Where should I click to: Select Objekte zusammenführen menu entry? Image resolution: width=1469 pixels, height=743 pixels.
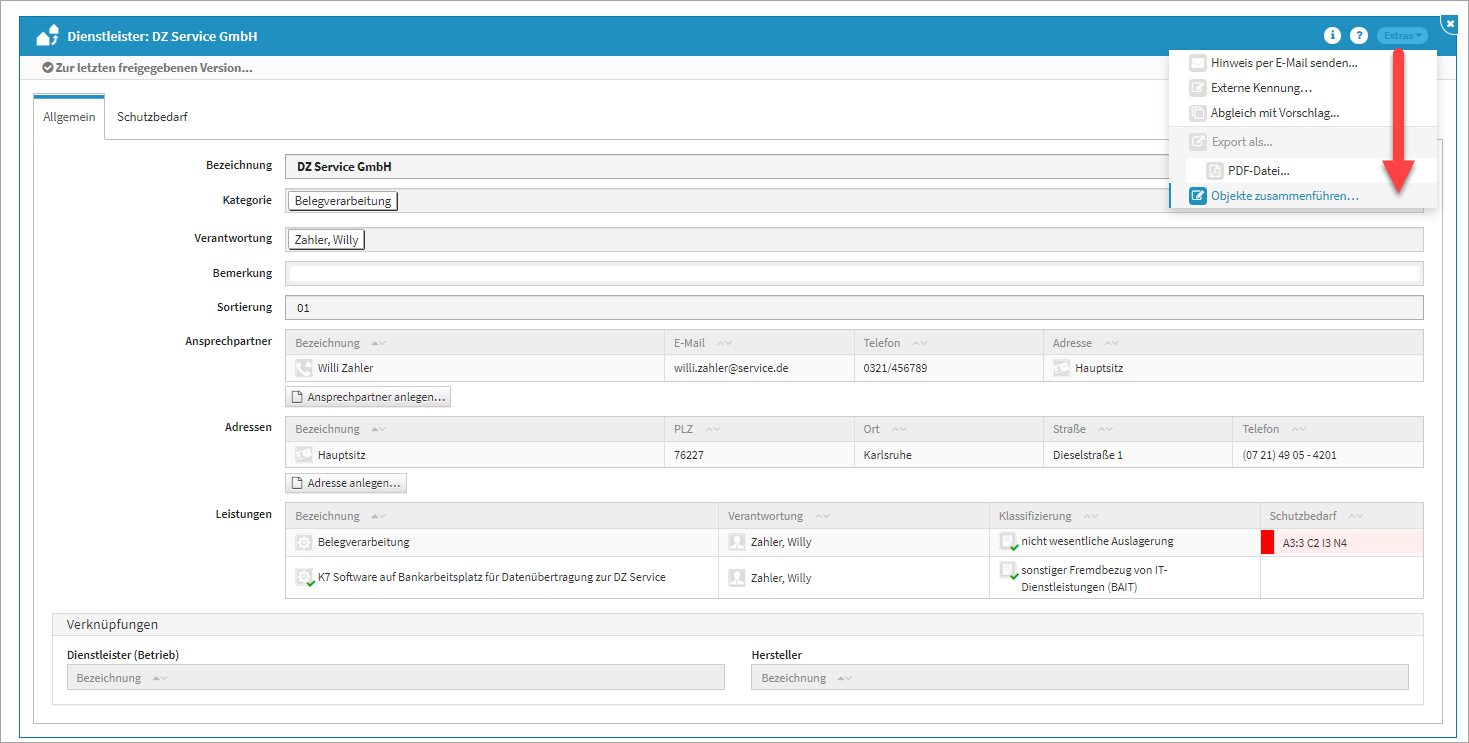[x=1284, y=196]
